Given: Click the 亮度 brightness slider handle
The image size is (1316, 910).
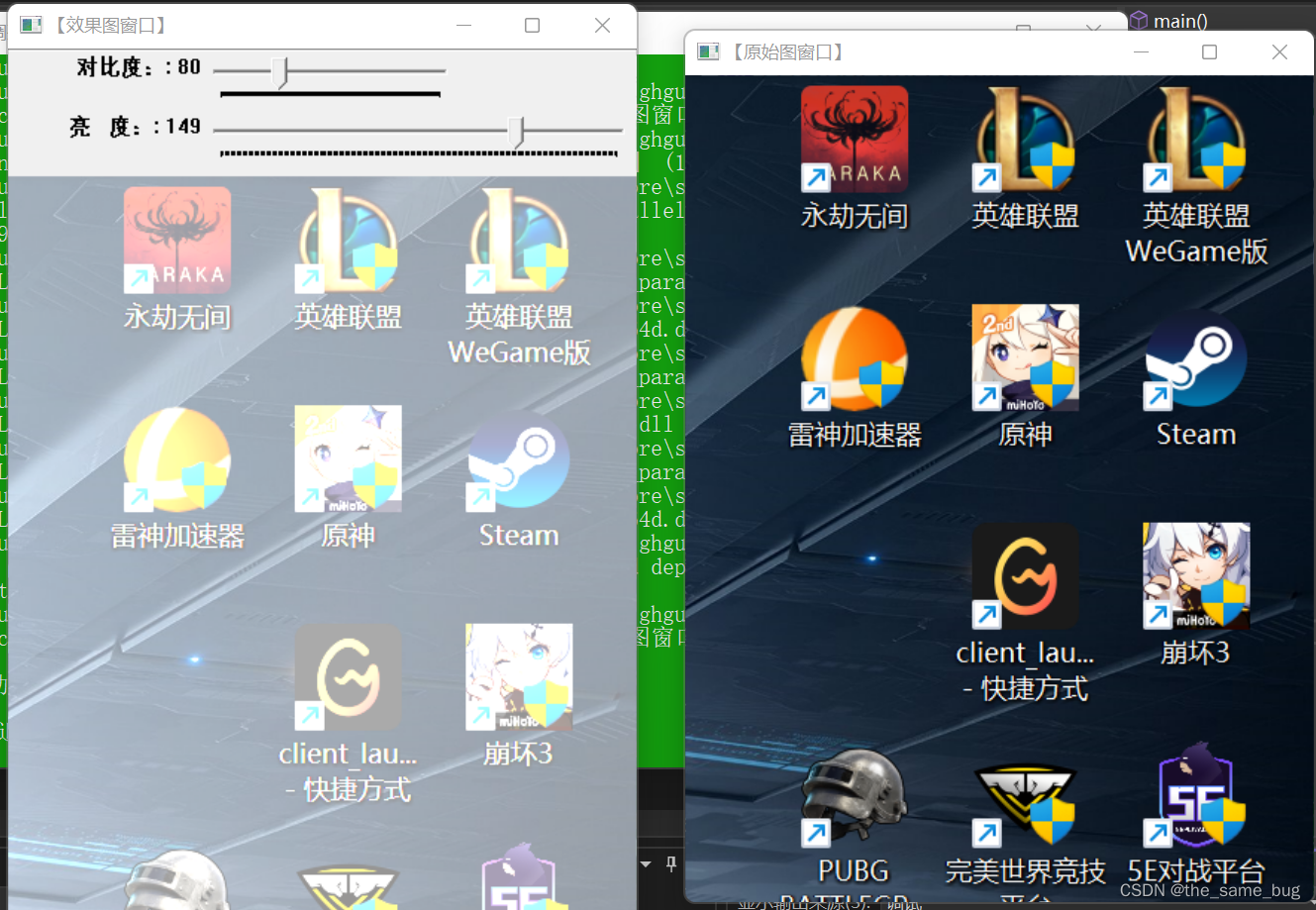Looking at the screenshot, I should [x=516, y=131].
